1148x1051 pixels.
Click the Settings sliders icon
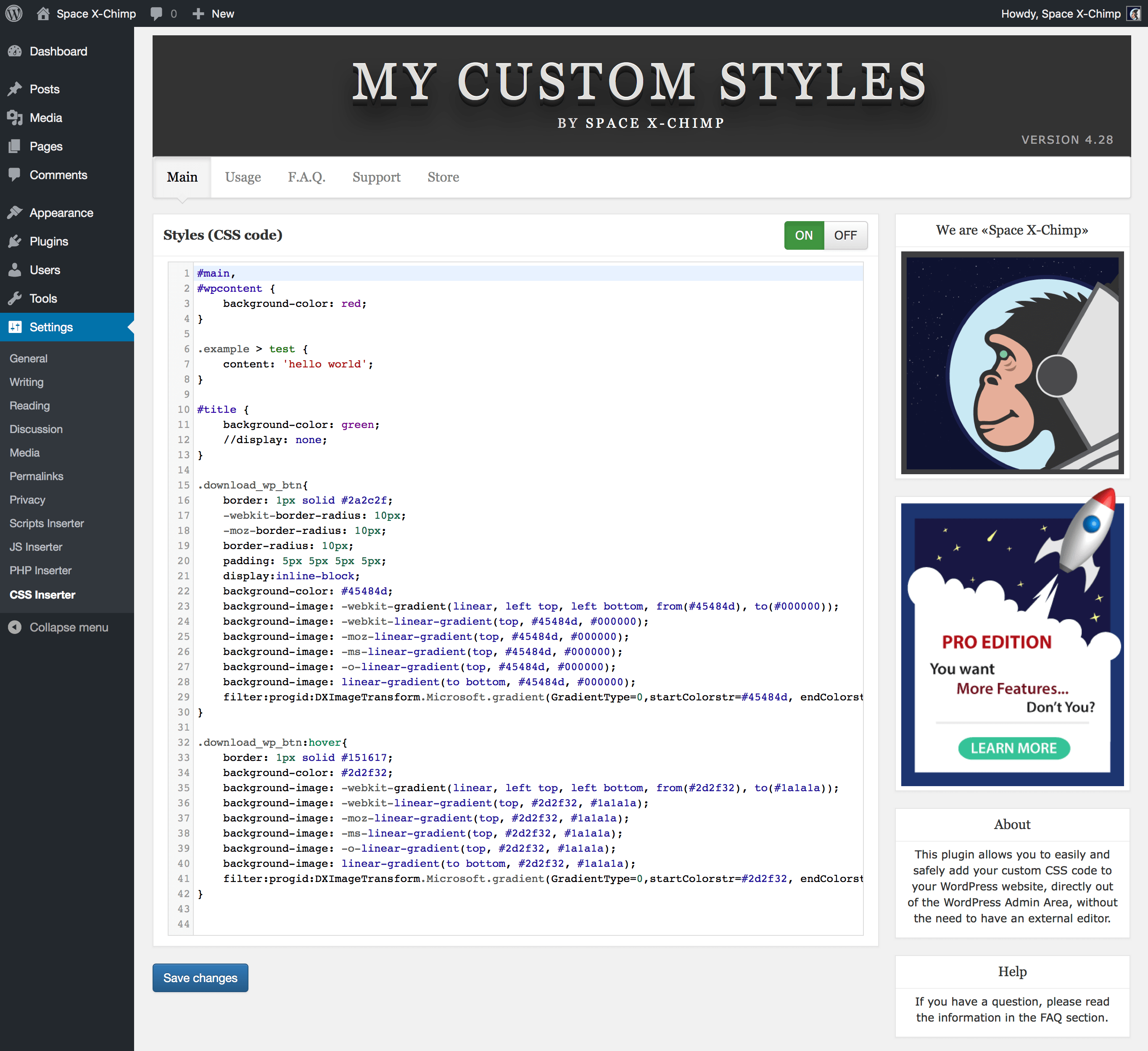15,327
